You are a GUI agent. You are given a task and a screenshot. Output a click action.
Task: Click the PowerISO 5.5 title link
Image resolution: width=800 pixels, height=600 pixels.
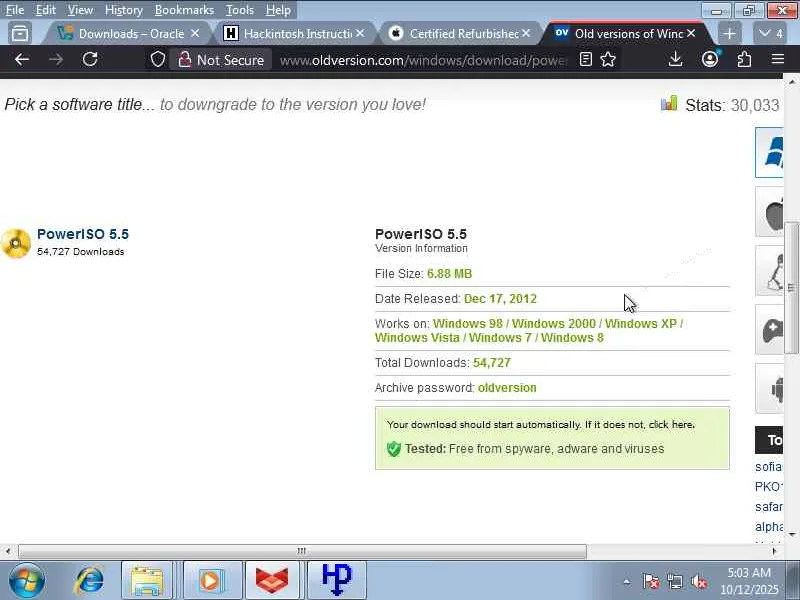click(83, 234)
